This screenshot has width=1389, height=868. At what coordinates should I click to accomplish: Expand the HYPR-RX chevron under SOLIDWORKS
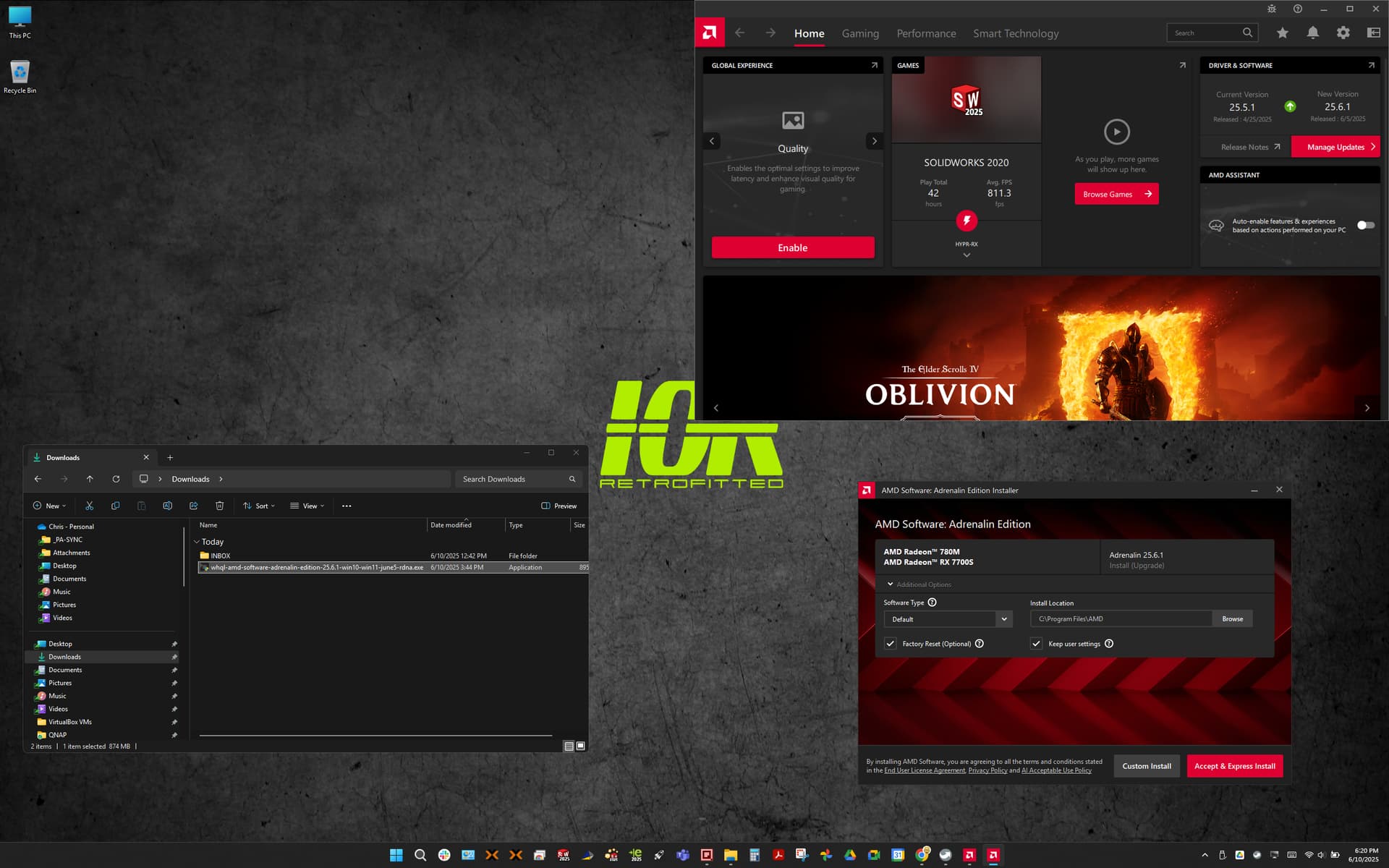pos(967,255)
